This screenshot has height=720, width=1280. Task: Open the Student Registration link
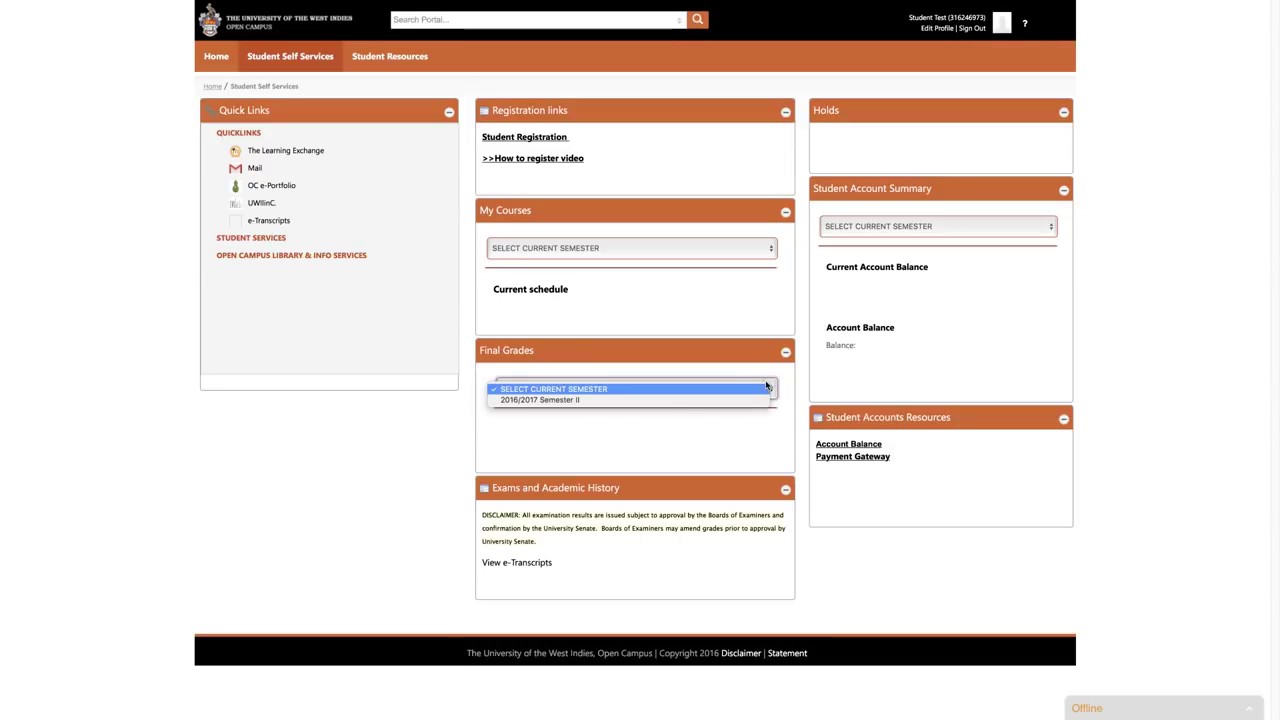point(524,137)
